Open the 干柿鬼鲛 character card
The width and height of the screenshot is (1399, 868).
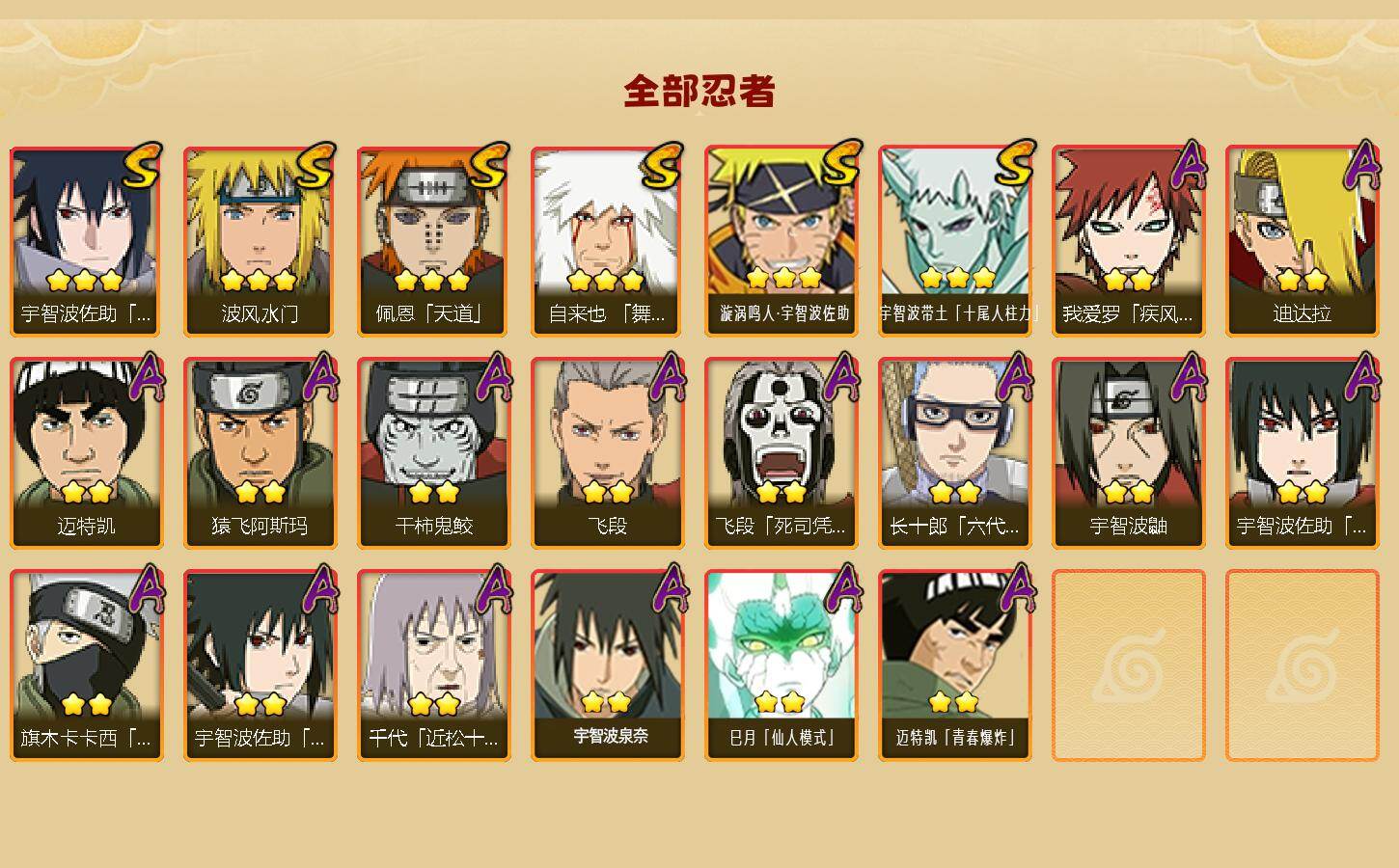(433, 453)
